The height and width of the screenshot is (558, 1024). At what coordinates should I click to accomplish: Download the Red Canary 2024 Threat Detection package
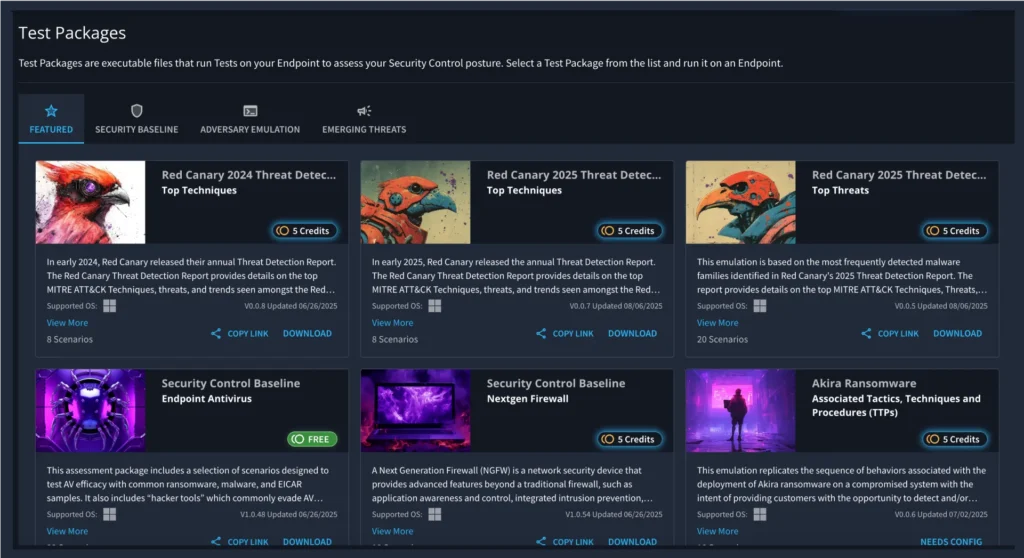coord(307,334)
